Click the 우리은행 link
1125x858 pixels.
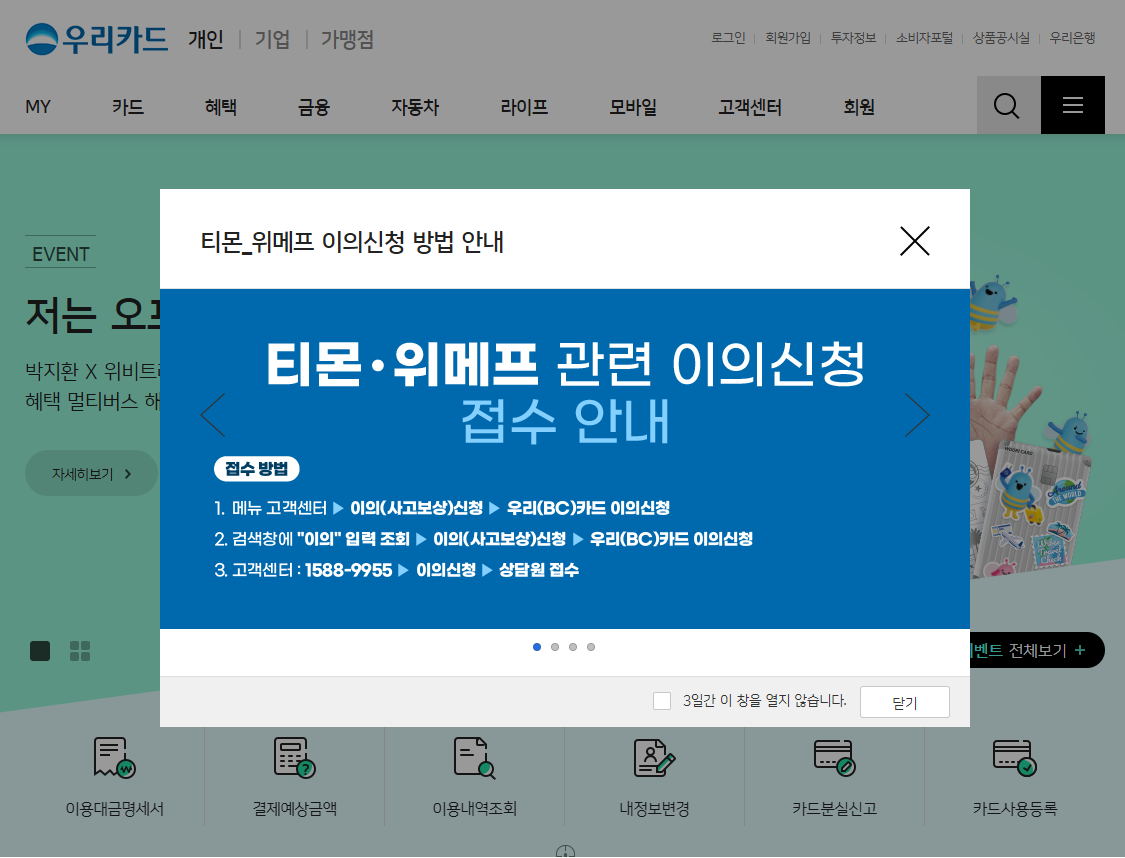(1072, 38)
